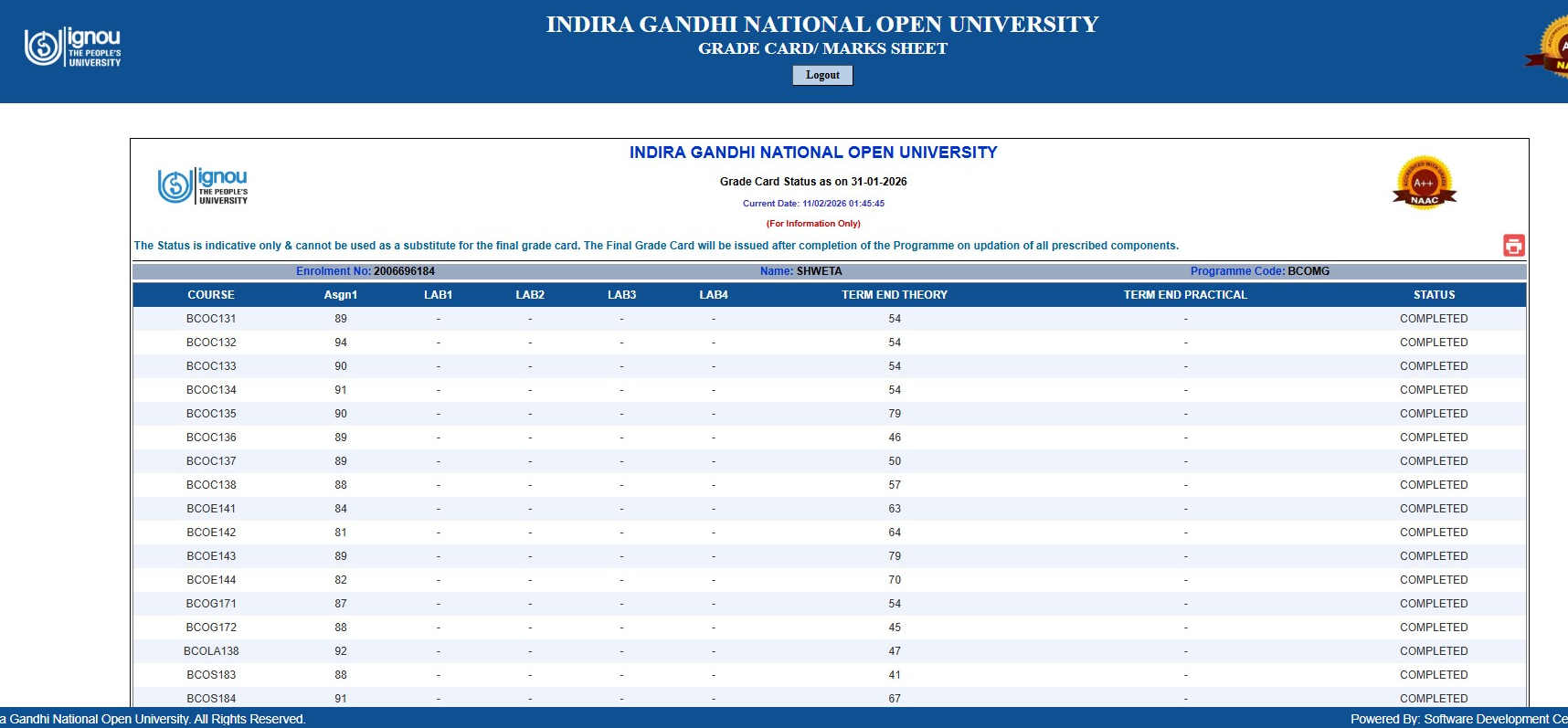This screenshot has width=1568, height=728.
Task: Click the programme code BCOMG
Action: coord(1308,271)
